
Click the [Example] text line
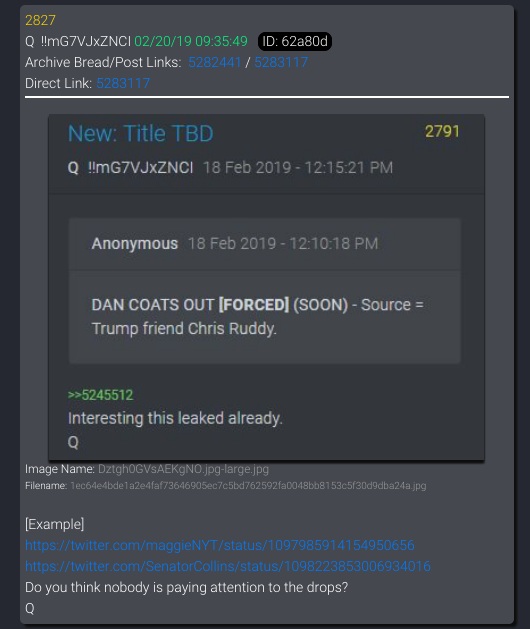(55, 524)
